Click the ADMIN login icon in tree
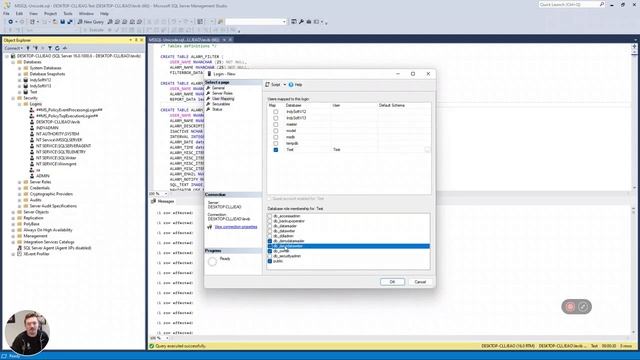Image resolution: width=640 pixels, height=360 pixels. click(x=32, y=176)
